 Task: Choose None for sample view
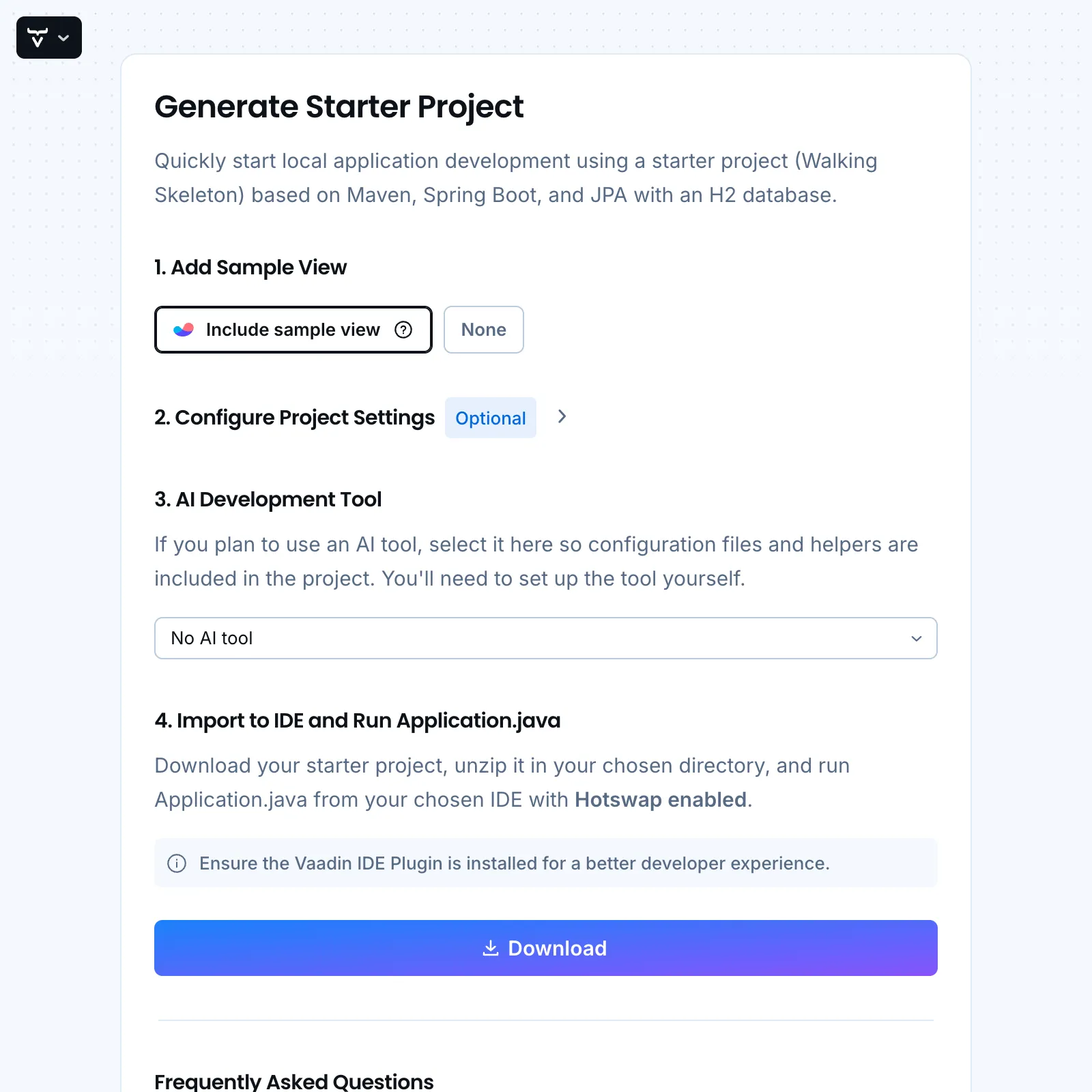(x=483, y=330)
